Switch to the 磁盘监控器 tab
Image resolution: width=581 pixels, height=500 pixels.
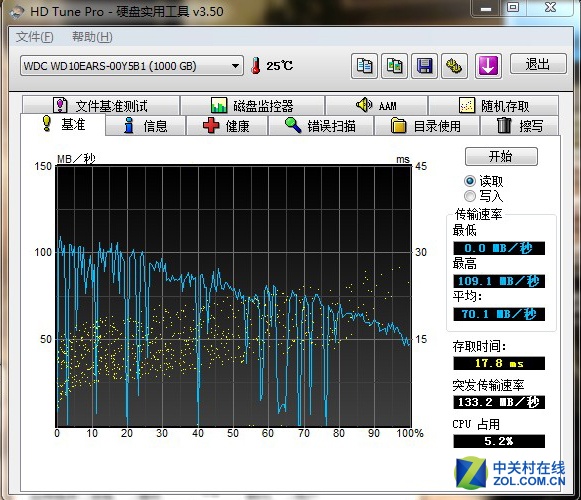[x=252, y=106]
